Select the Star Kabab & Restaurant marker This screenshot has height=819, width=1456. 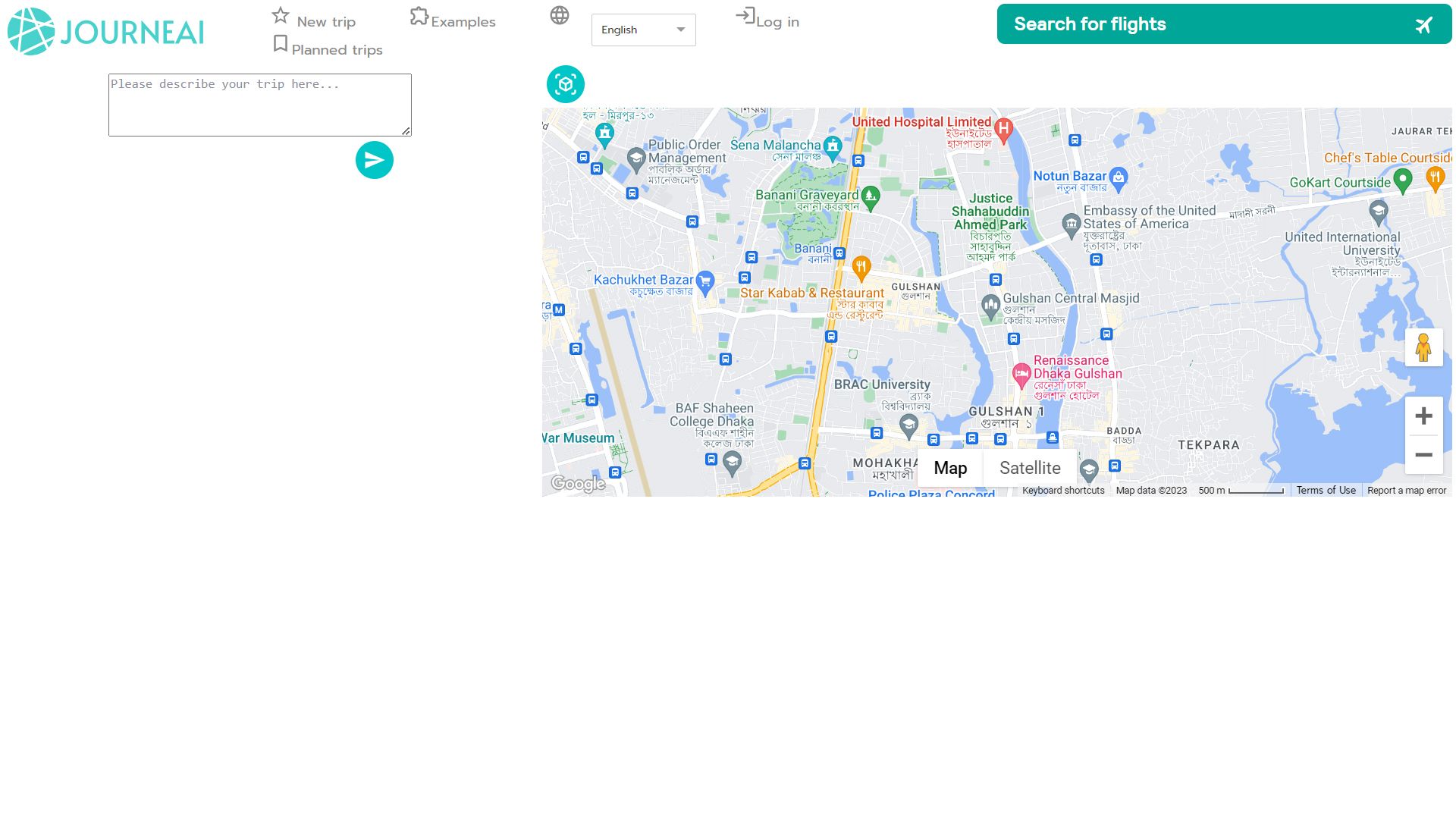coord(861,268)
